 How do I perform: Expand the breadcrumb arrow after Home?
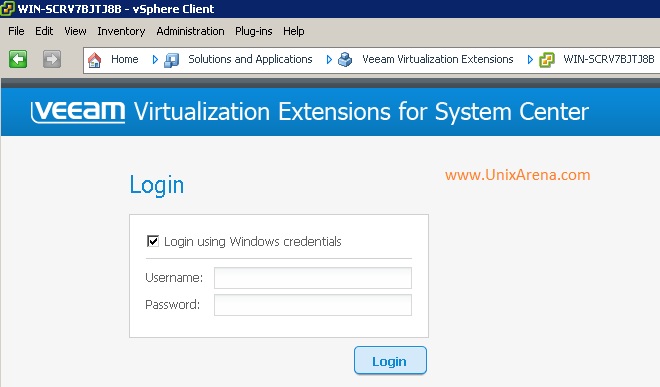click(x=155, y=60)
